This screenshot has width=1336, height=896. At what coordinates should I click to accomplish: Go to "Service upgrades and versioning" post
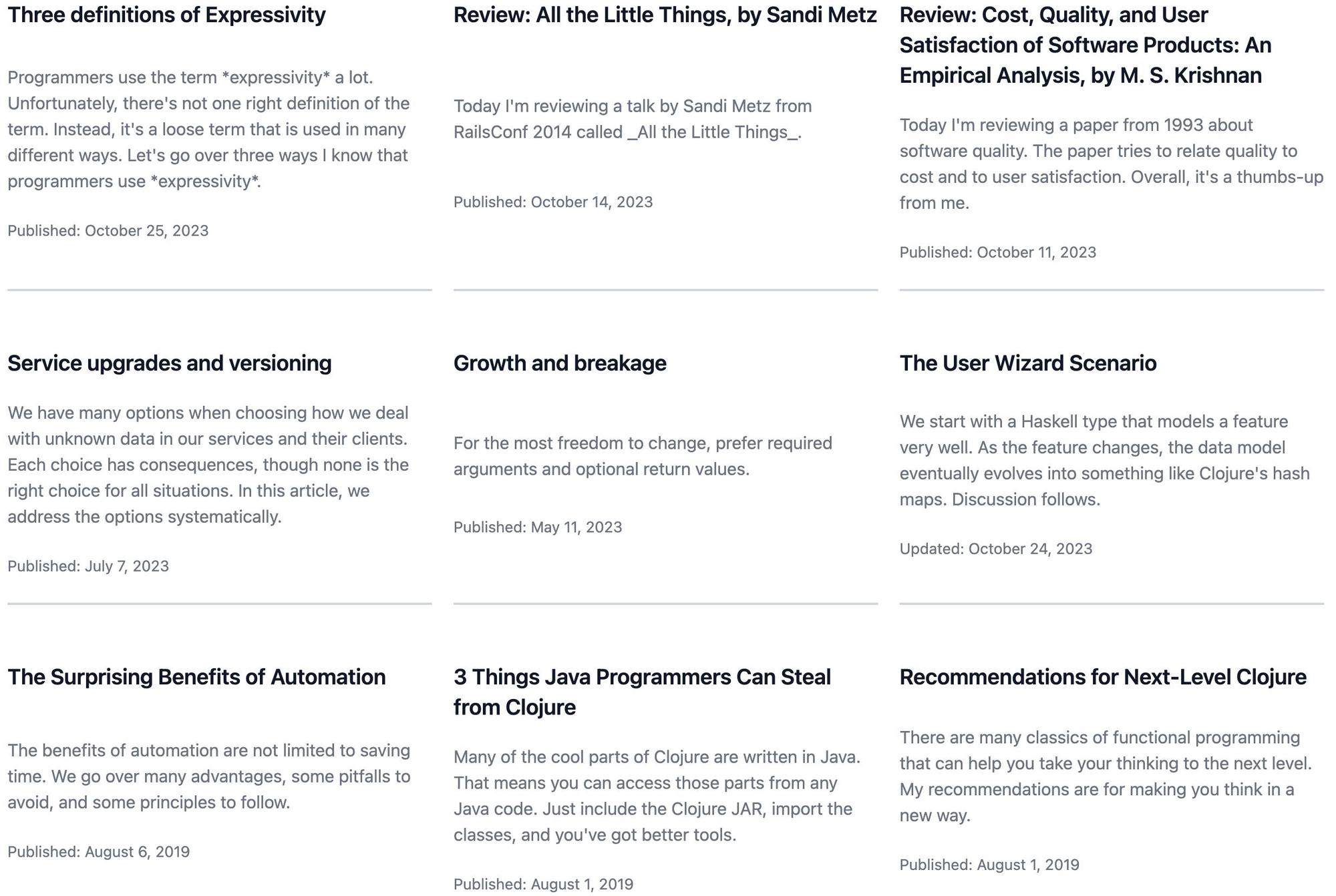click(170, 363)
